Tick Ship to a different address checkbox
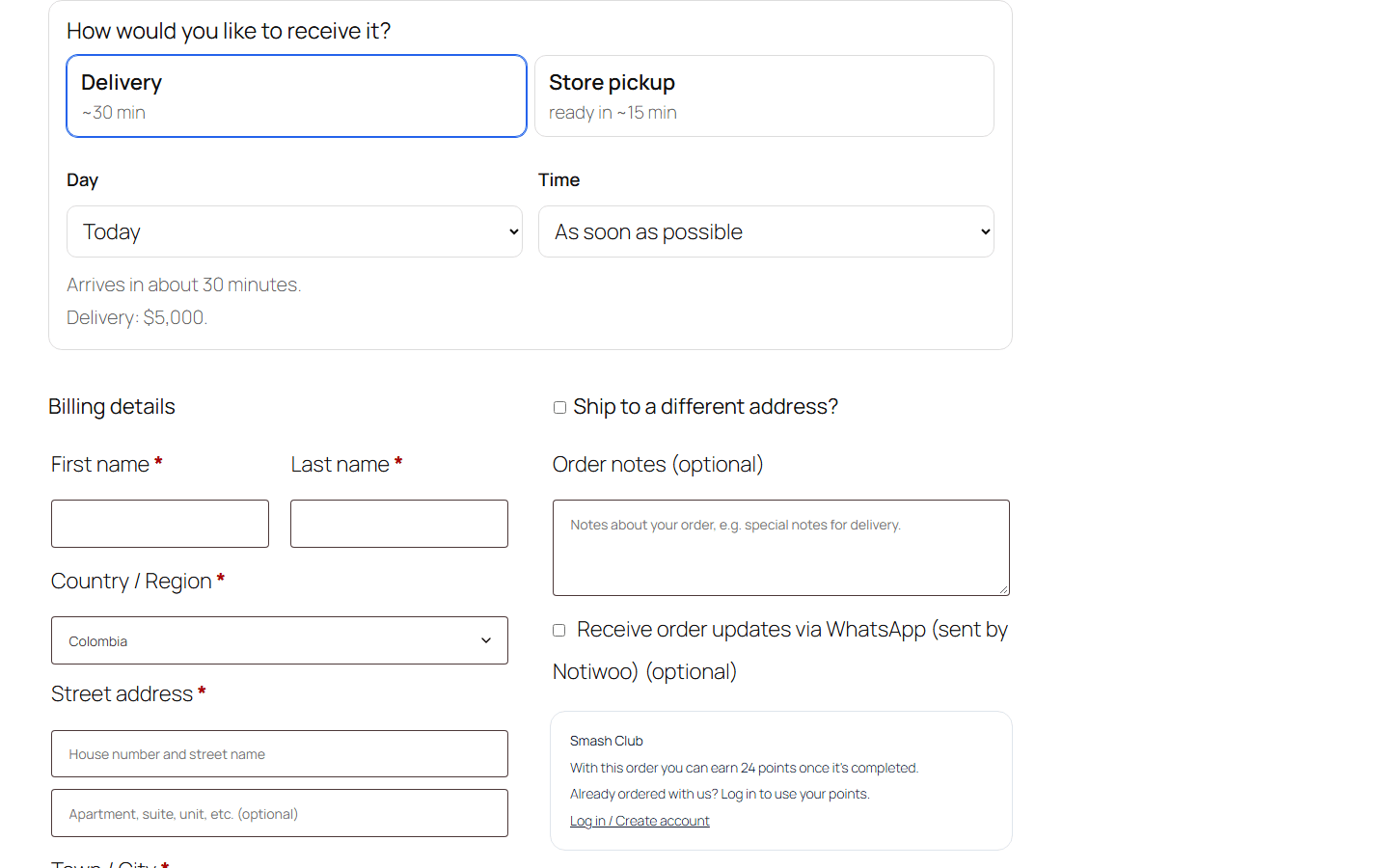 [x=559, y=407]
